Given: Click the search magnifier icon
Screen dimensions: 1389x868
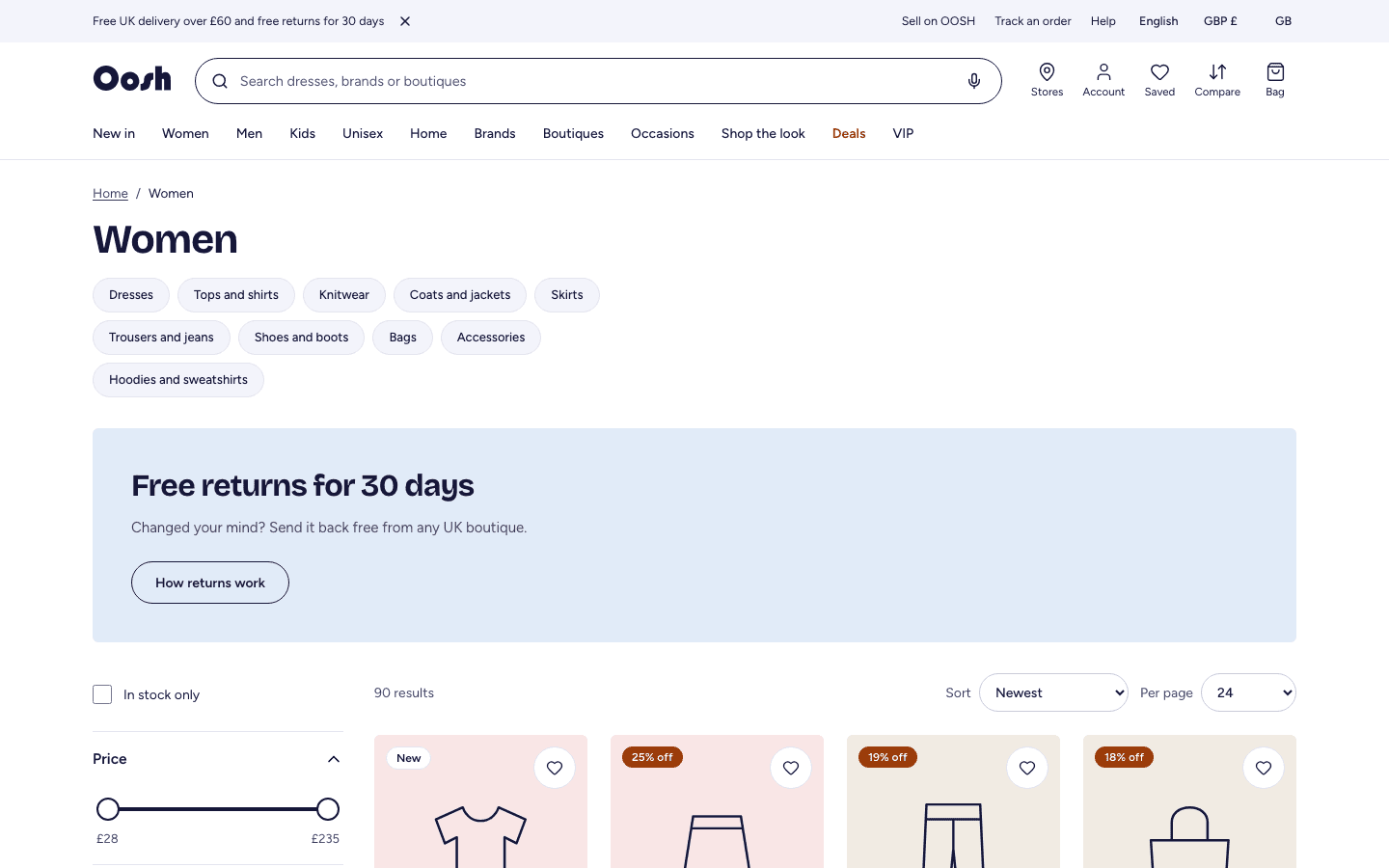Looking at the screenshot, I should click(220, 81).
